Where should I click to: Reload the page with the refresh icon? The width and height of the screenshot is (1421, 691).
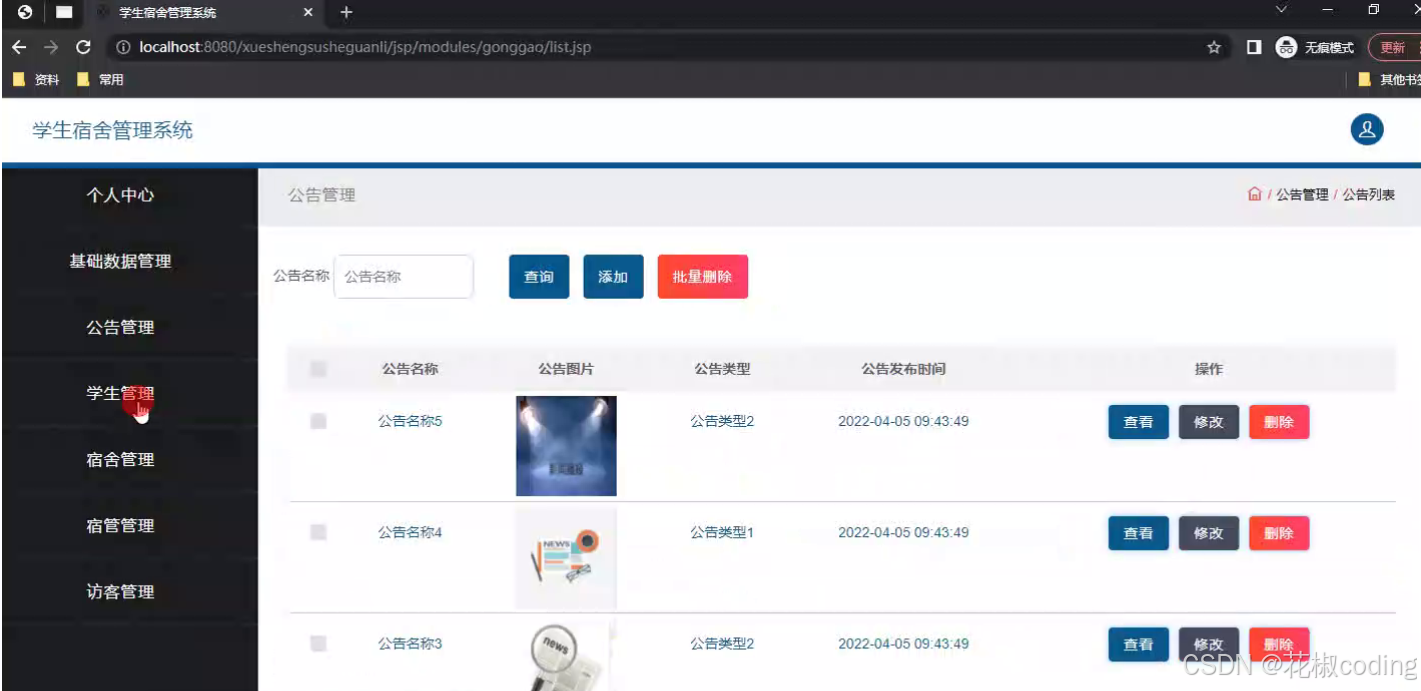[x=83, y=47]
